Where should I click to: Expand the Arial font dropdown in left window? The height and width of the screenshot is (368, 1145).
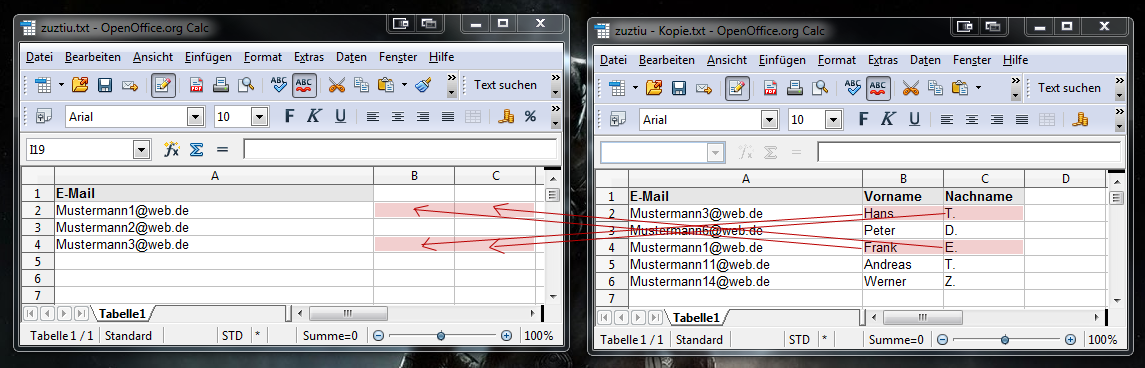[195, 117]
